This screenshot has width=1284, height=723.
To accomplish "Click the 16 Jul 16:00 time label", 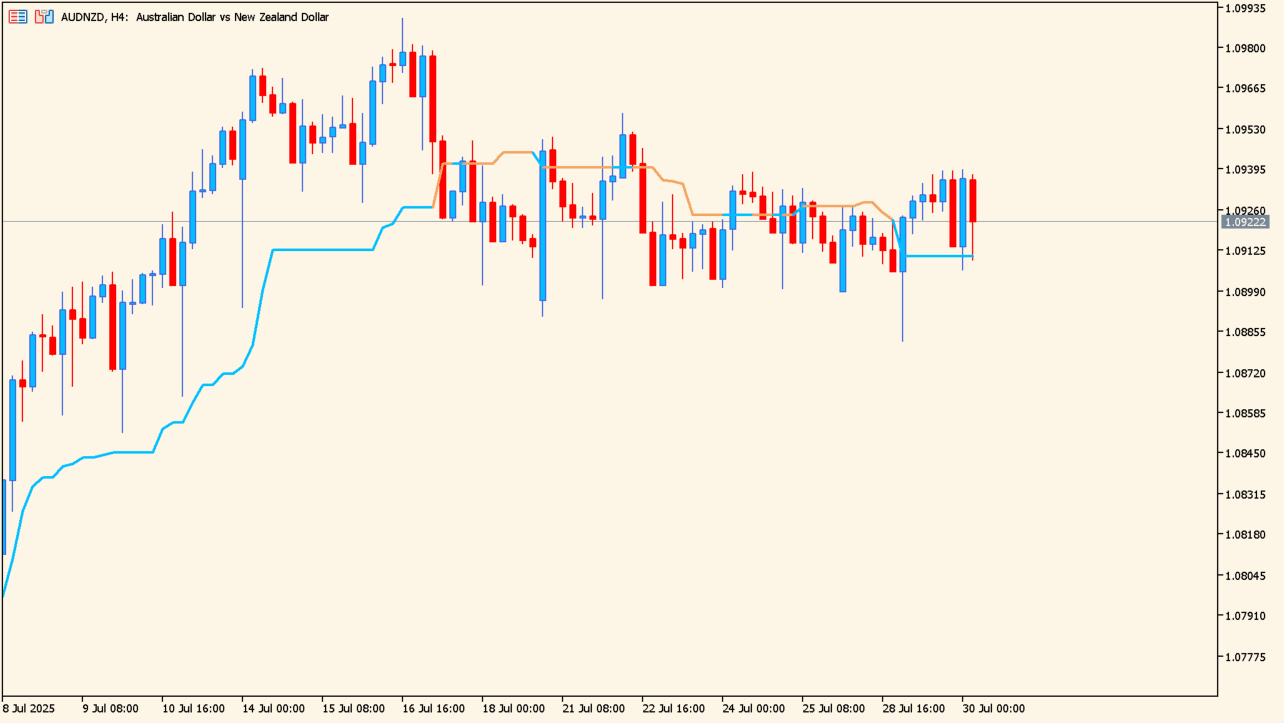I will pos(433,709).
